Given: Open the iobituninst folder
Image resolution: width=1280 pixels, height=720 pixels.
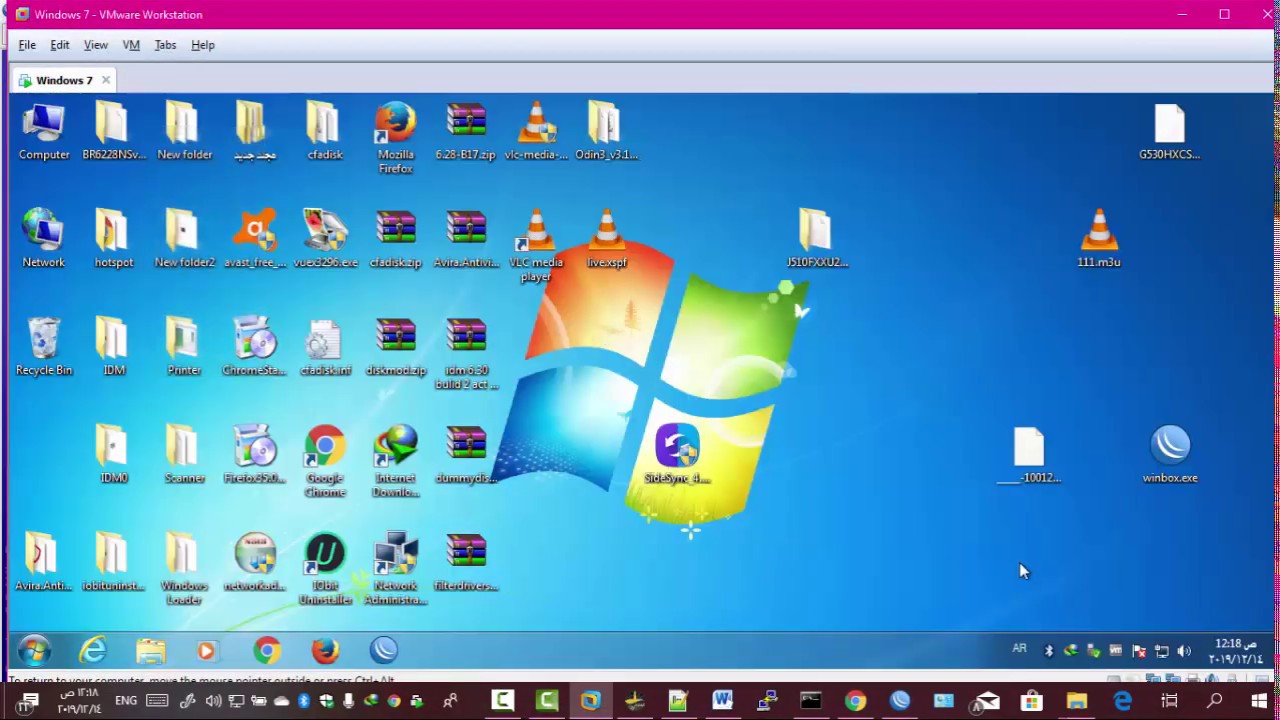Looking at the screenshot, I should [113, 562].
